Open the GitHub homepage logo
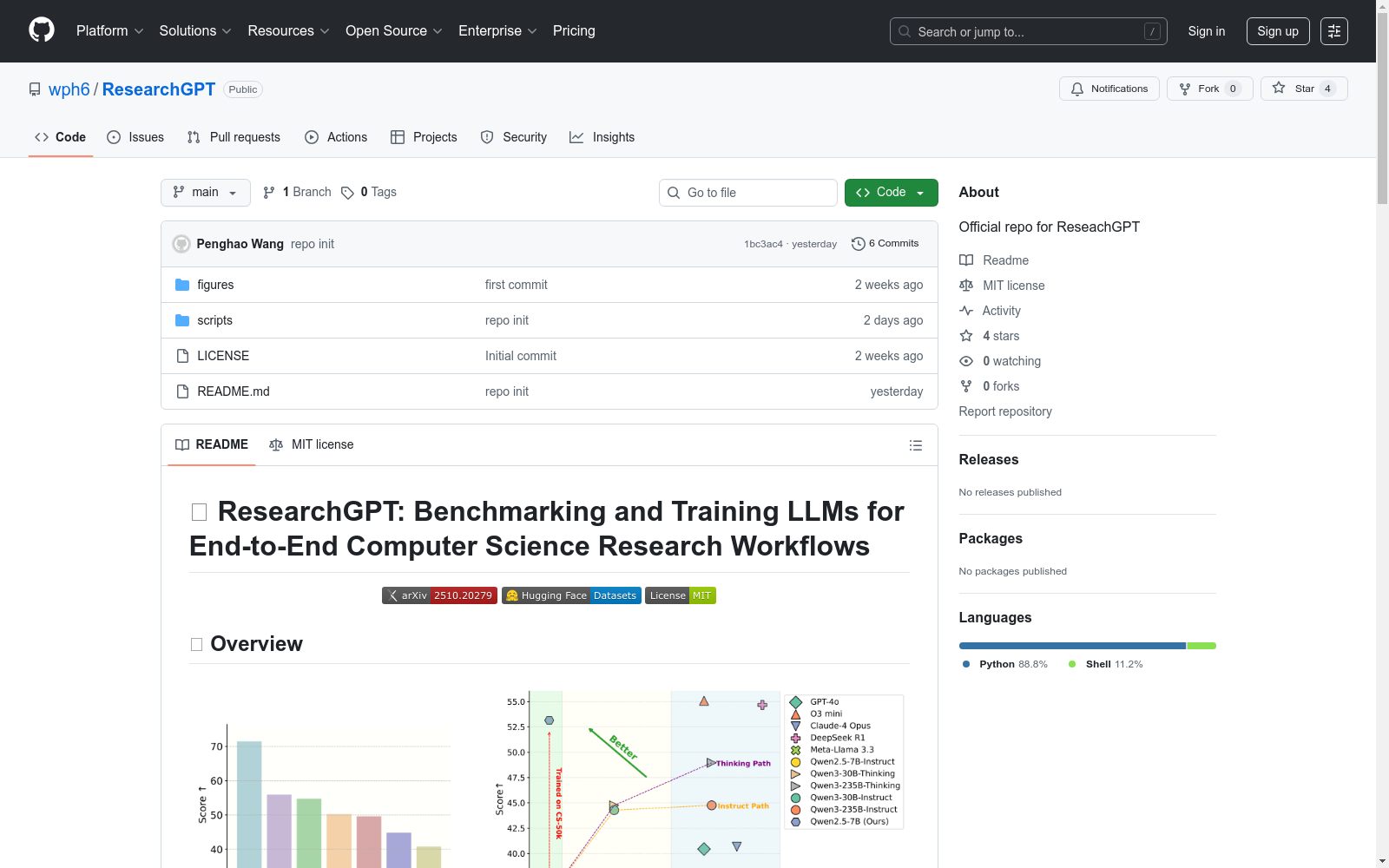Viewport: 1389px width, 868px height. pyautogui.click(x=42, y=30)
